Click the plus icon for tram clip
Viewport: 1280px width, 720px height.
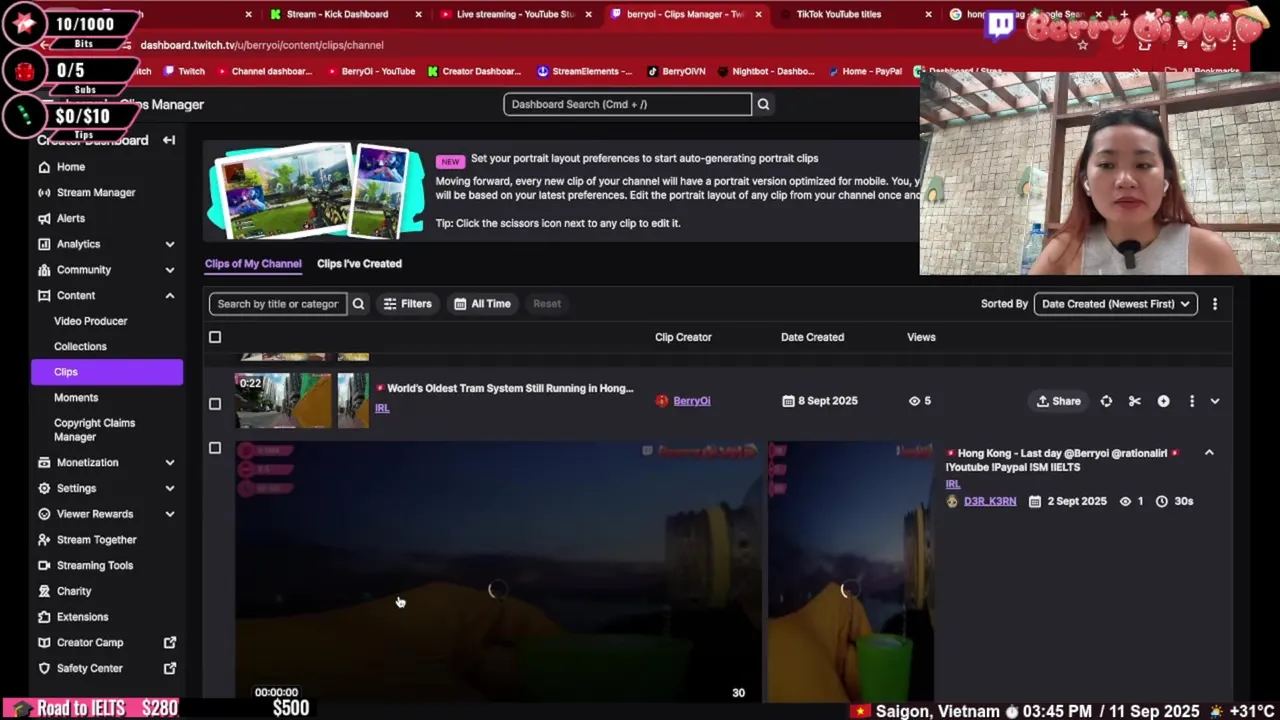click(x=1163, y=401)
